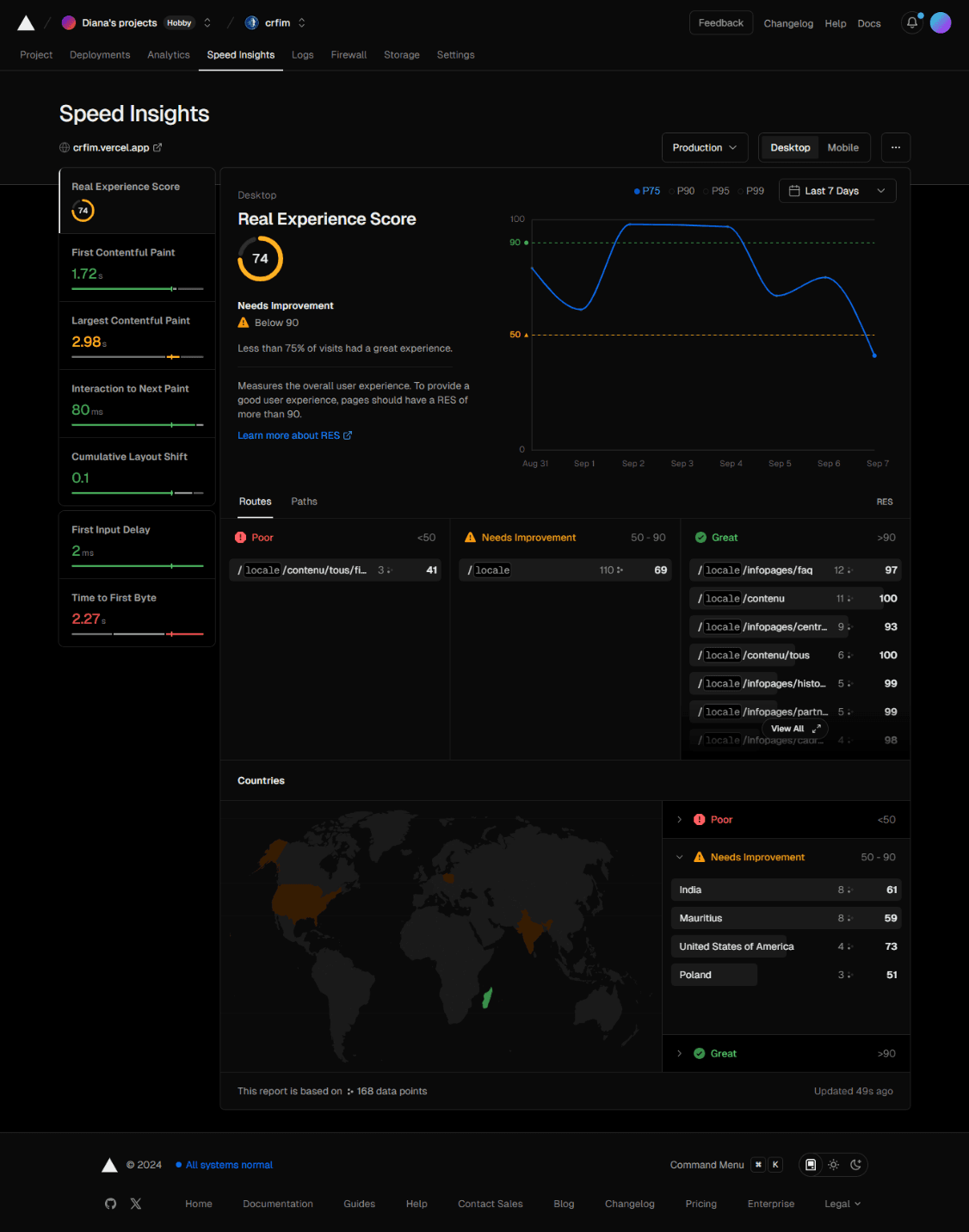Open the team switcher next to Hobby

click(207, 23)
